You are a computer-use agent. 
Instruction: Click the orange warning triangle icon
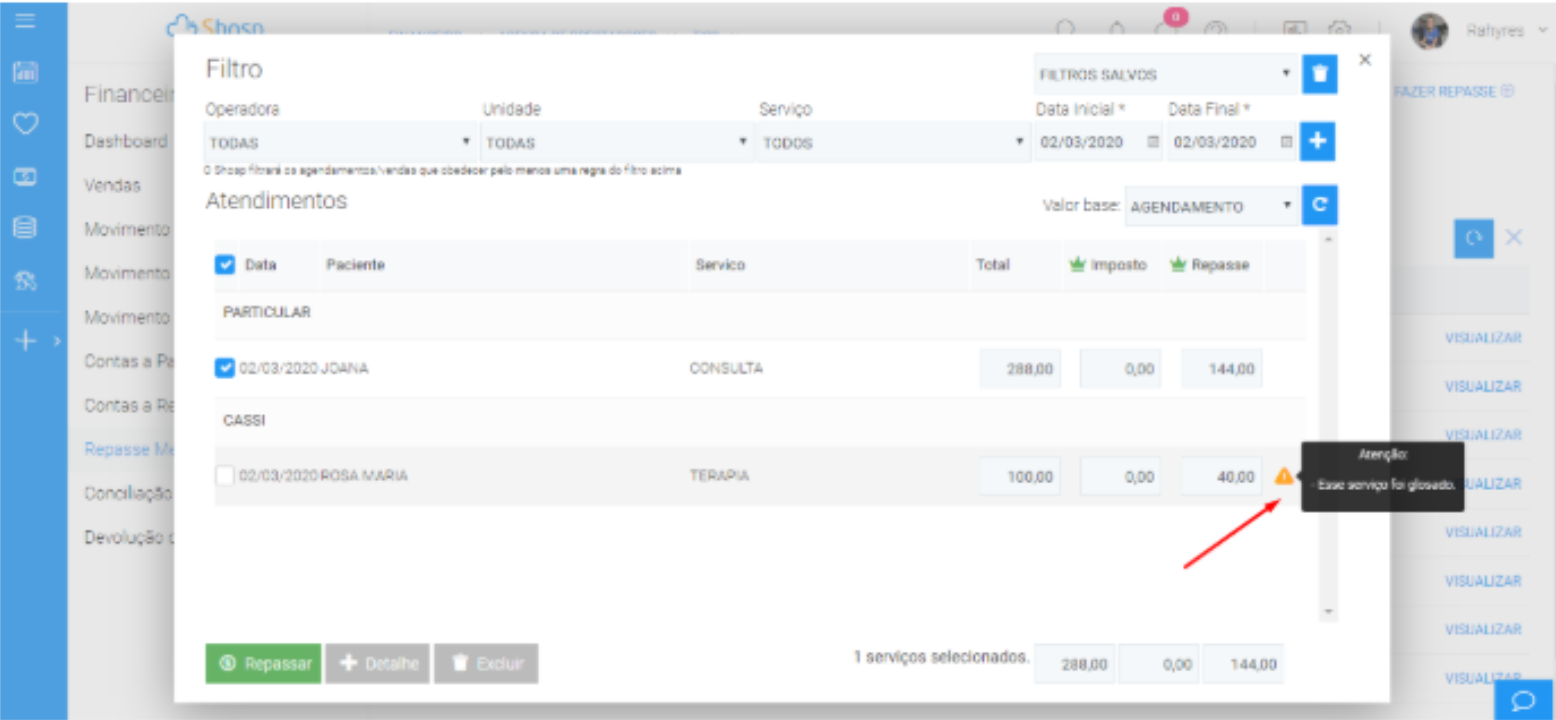tap(1284, 477)
